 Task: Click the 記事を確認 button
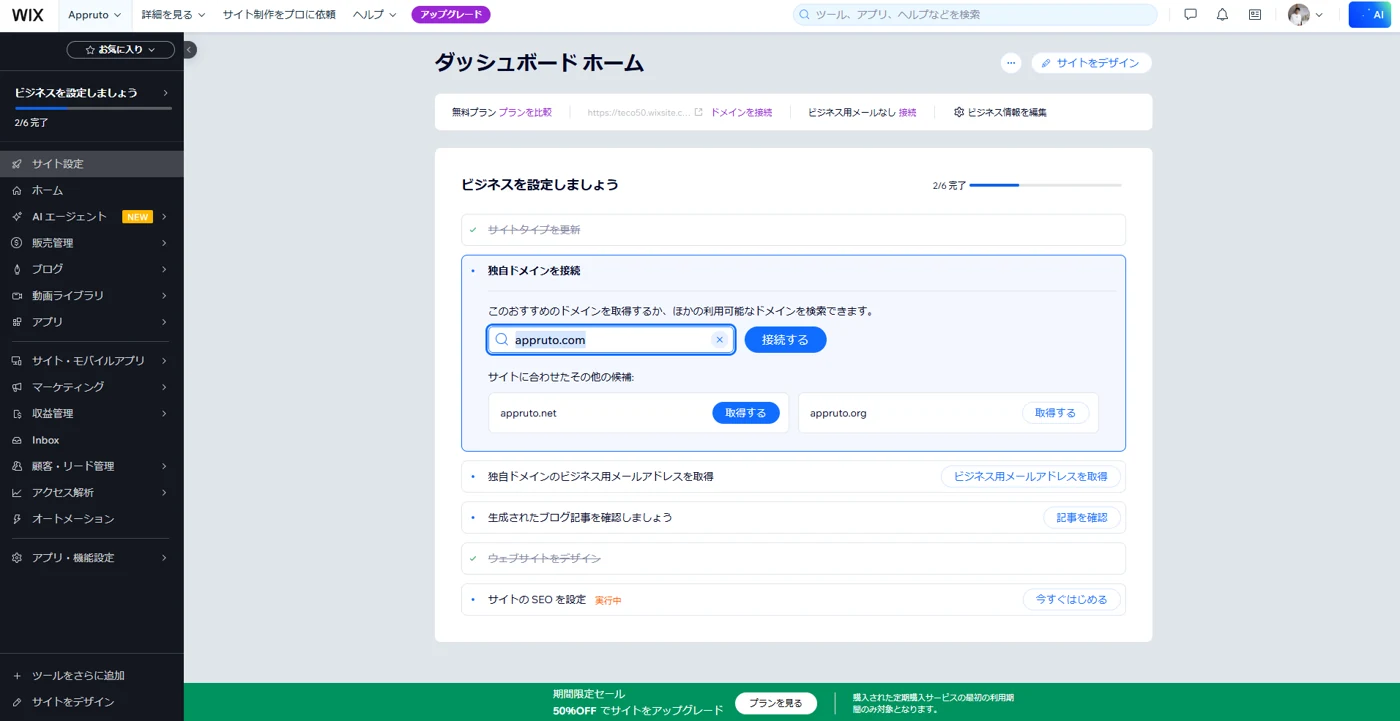pyautogui.click(x=1082, y=518)
